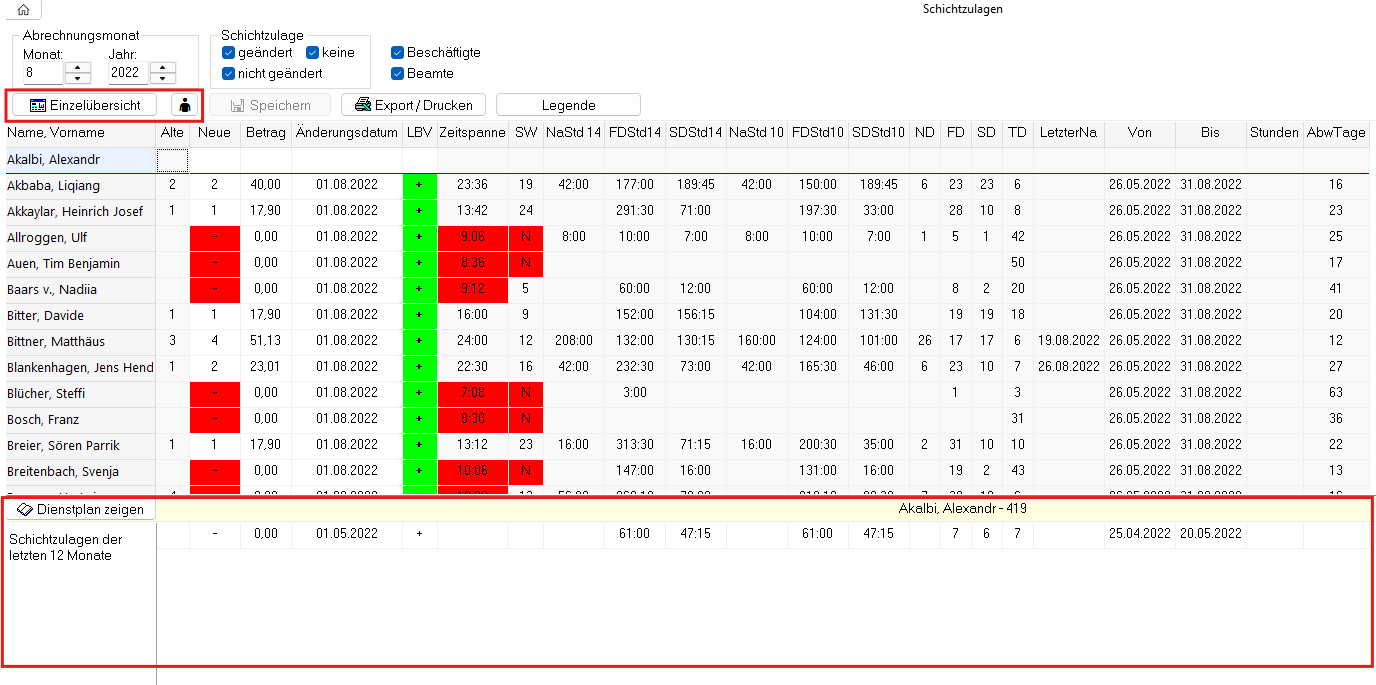This screenshot has width=1376, height=685.
Task: Decrease the Monat value with down arrow
Action: click(x=78, y=79)
